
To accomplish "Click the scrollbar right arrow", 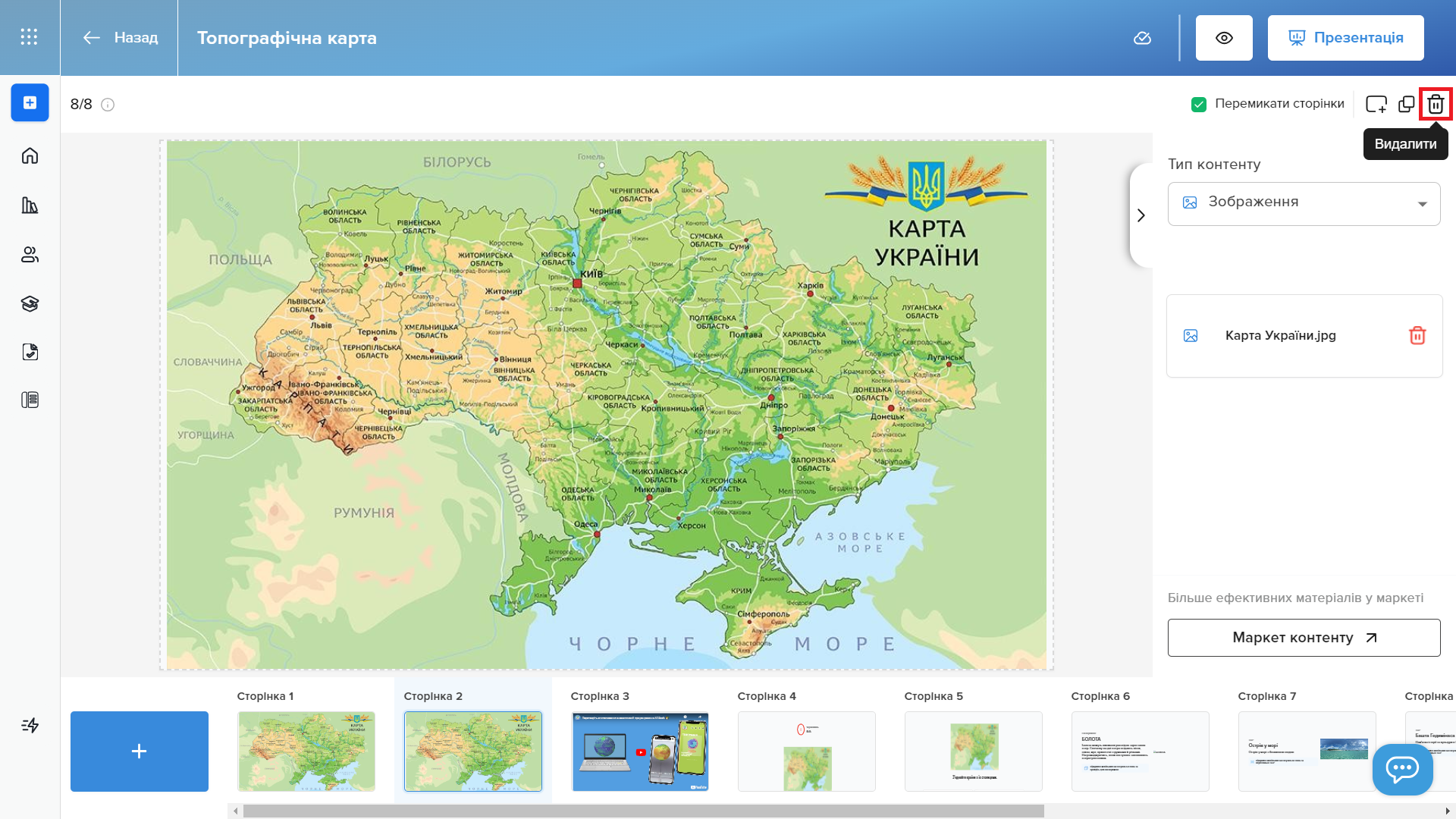I will 1448,811.
